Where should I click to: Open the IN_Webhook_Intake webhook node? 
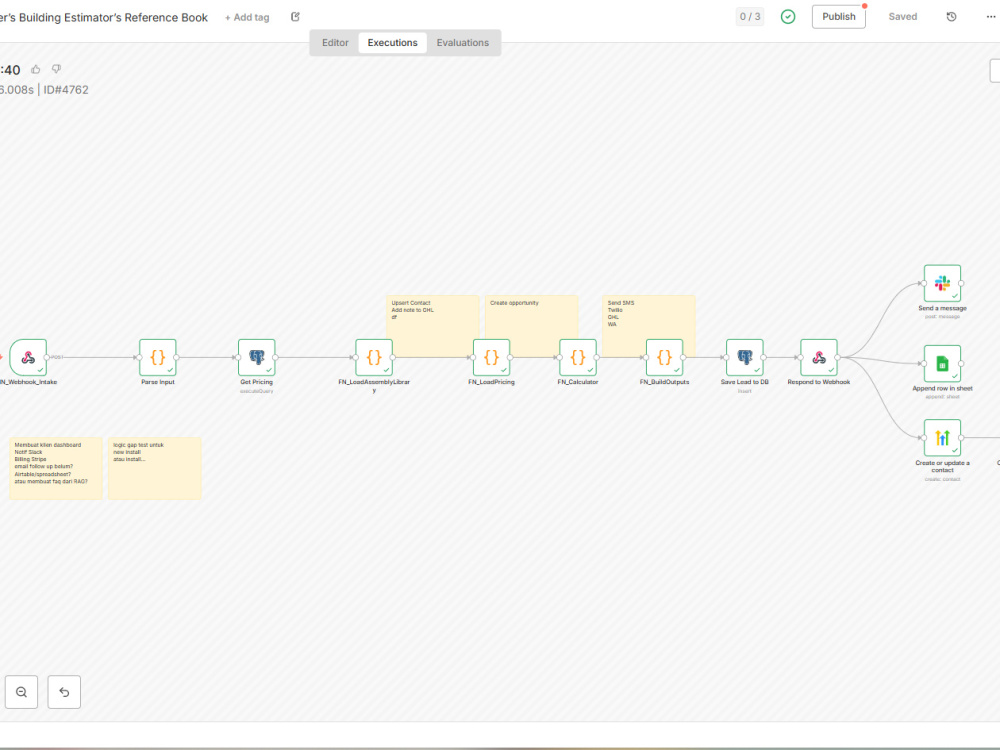tap(28, 357)
